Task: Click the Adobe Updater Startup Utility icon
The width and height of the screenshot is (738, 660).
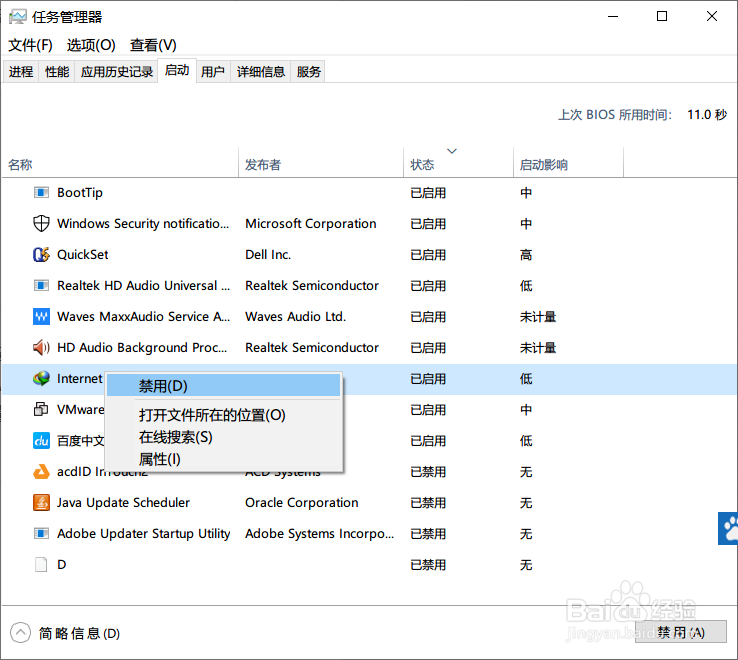Action: tap(41, 534)
